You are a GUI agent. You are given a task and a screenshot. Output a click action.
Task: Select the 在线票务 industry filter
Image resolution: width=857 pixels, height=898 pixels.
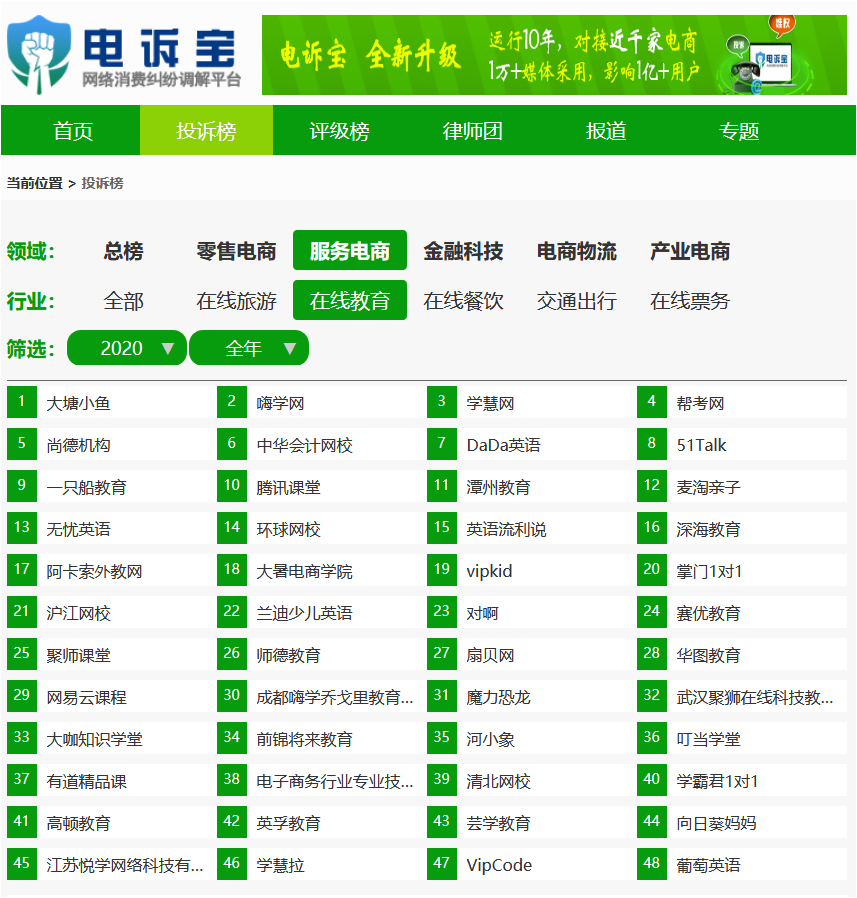690,301
